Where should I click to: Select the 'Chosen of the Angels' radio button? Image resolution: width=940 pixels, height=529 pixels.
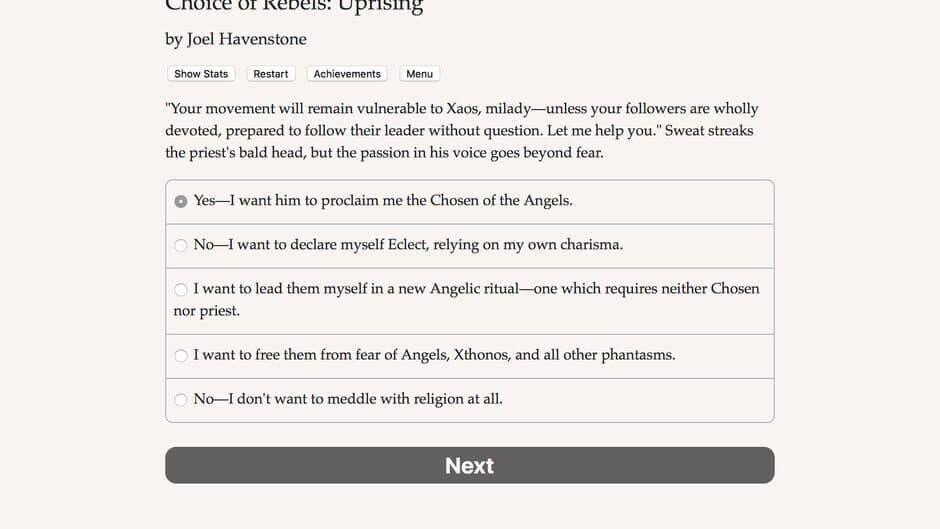pos(181,201)
